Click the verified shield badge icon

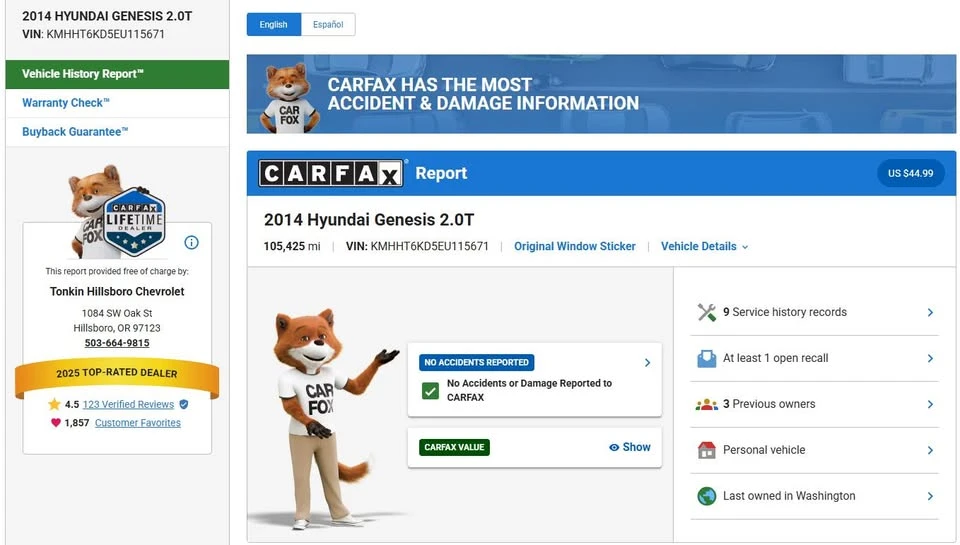click(184, 404)
